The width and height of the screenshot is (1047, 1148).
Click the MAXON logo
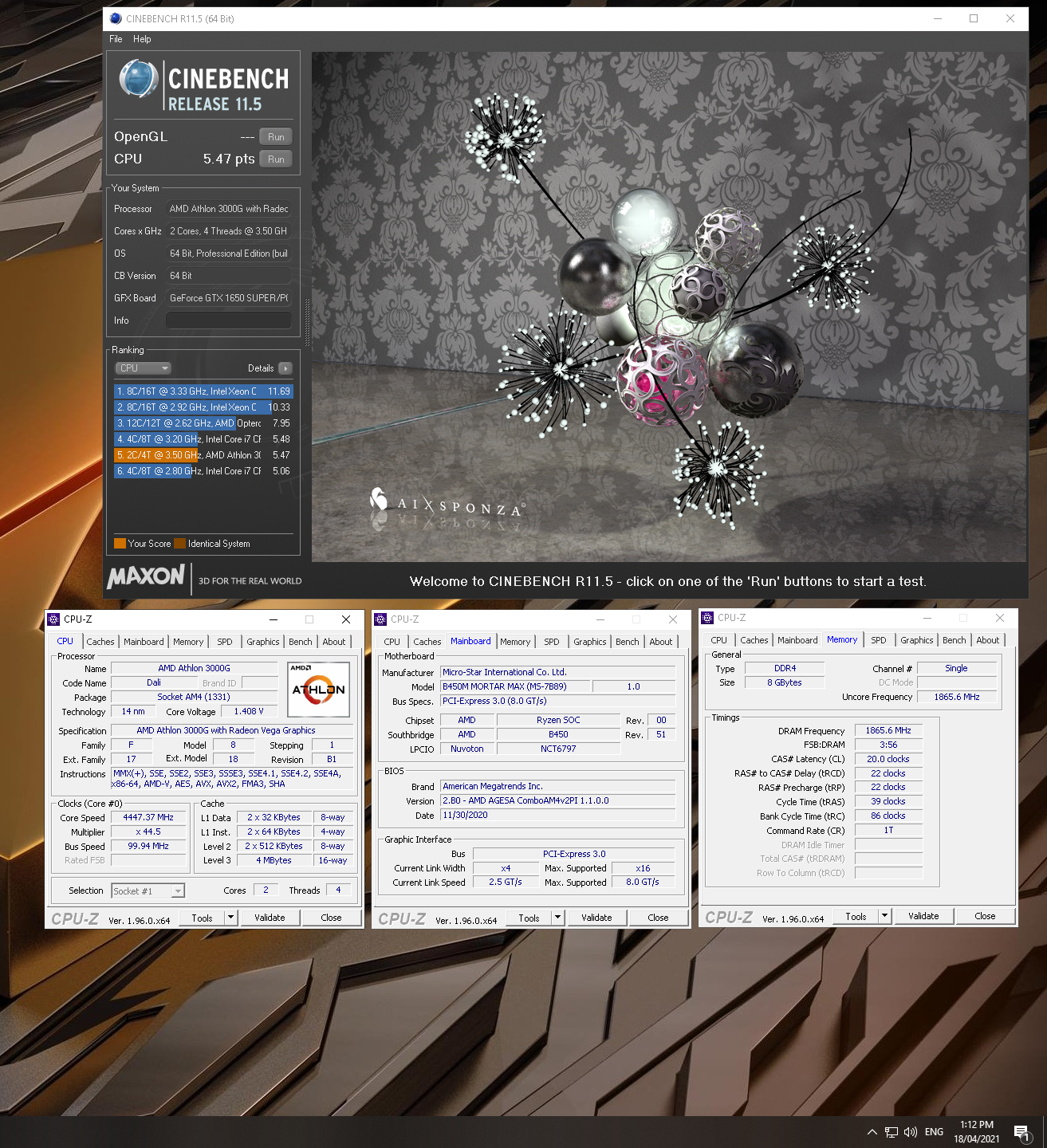pyautogui.click(x=147, y=576)
